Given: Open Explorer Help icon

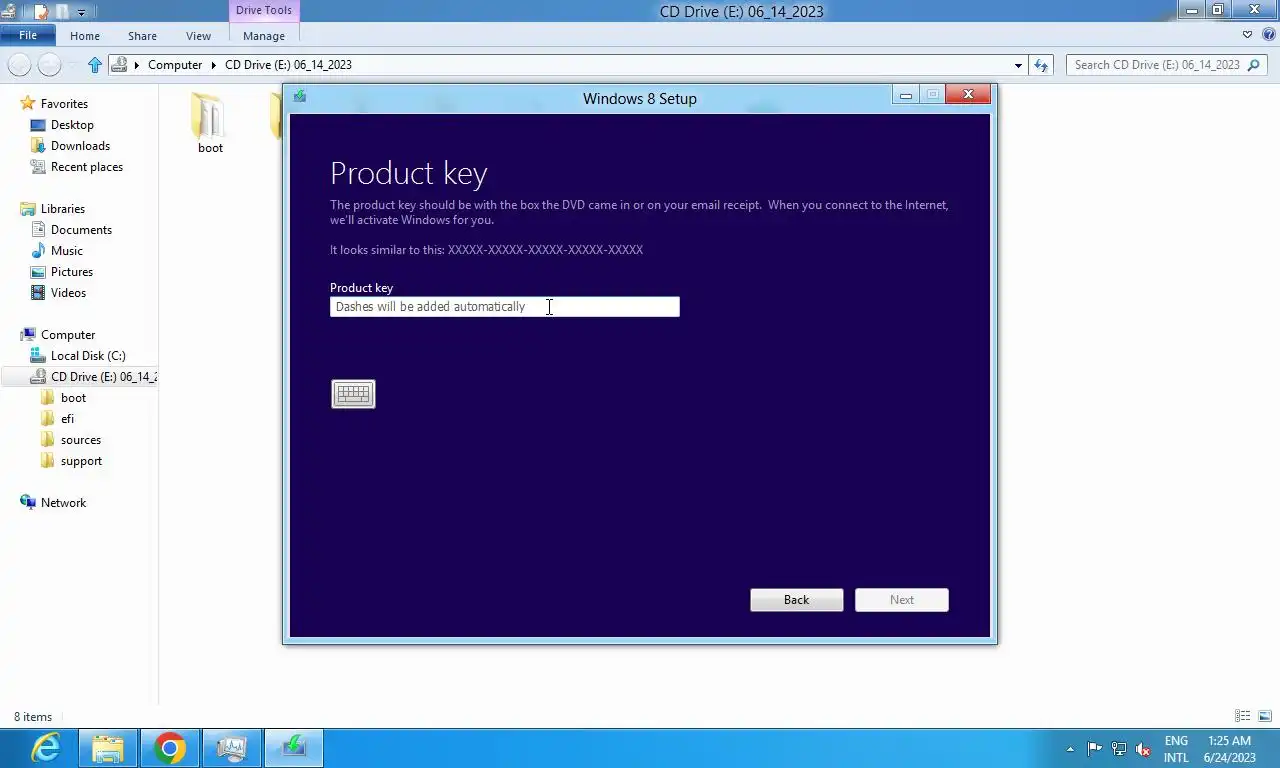Looking at the screenshot, I should pyautogui.click(x=1268, y=35).
